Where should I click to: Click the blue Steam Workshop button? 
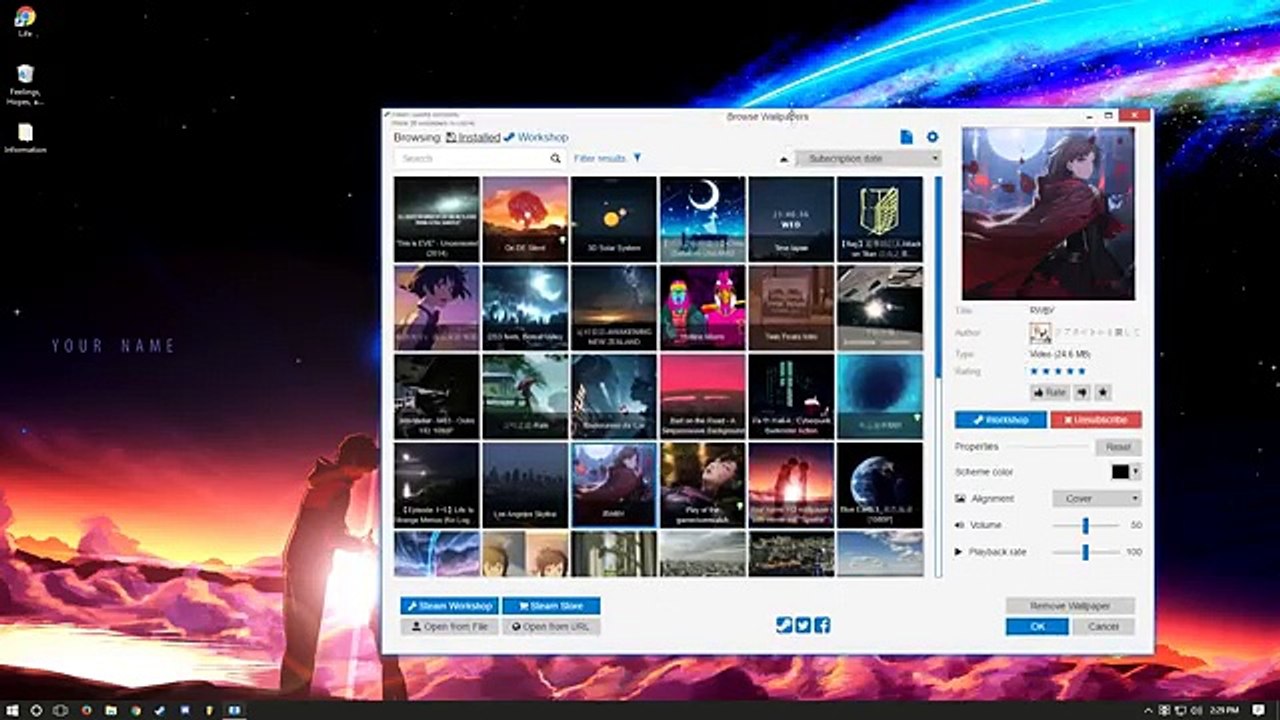pos(449,606)
